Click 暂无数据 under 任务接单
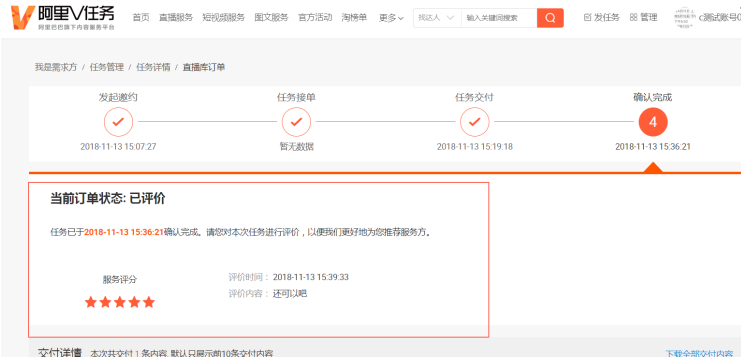Screen dimensions: 741x362 click(296, 147)
